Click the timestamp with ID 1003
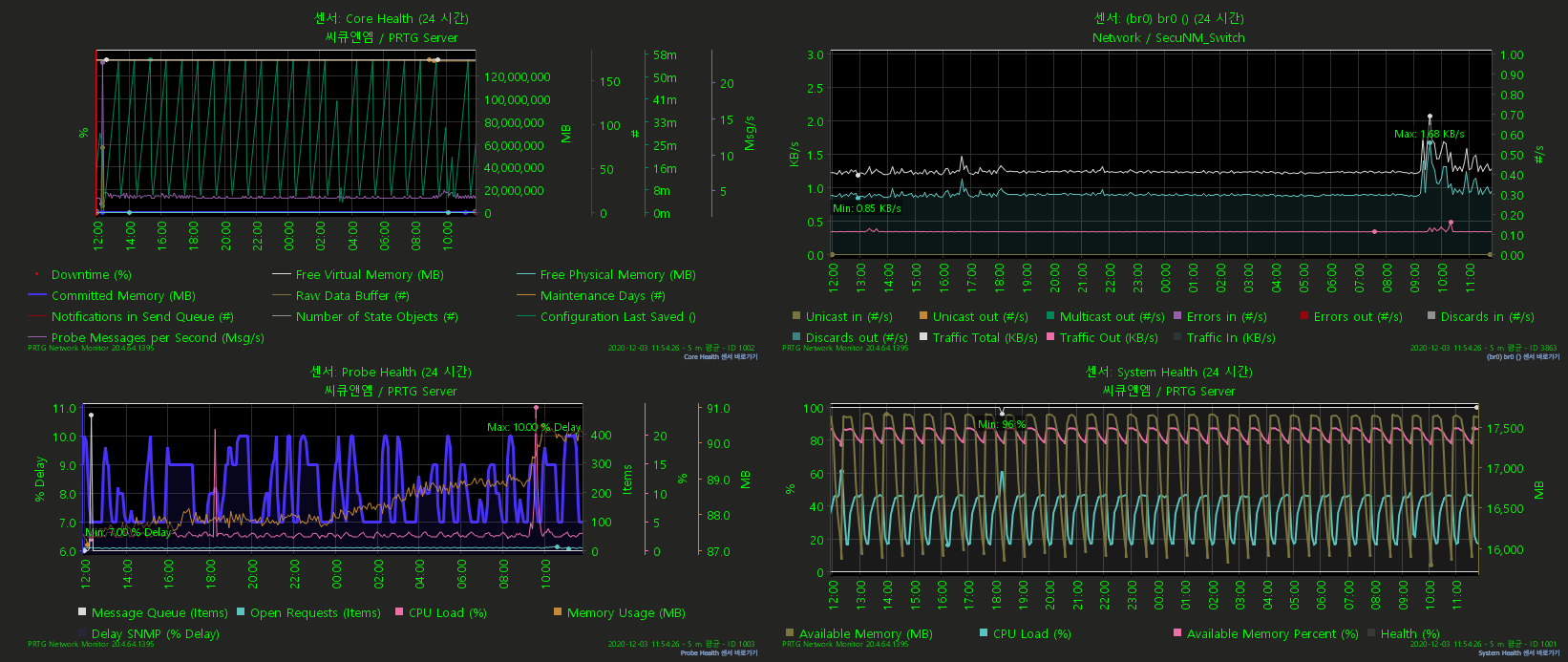Viewport: 1568px width, 662px height. point(681,645)
